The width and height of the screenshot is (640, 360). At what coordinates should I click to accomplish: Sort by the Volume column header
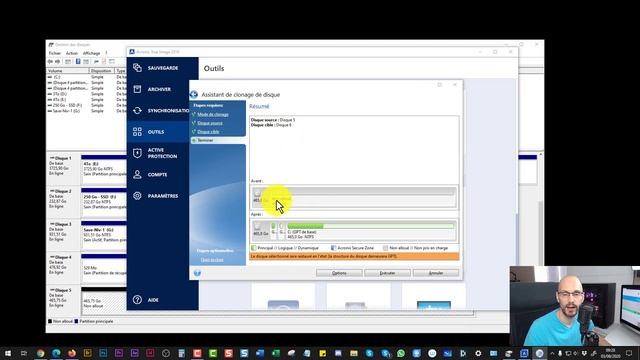tap(68, 71)
